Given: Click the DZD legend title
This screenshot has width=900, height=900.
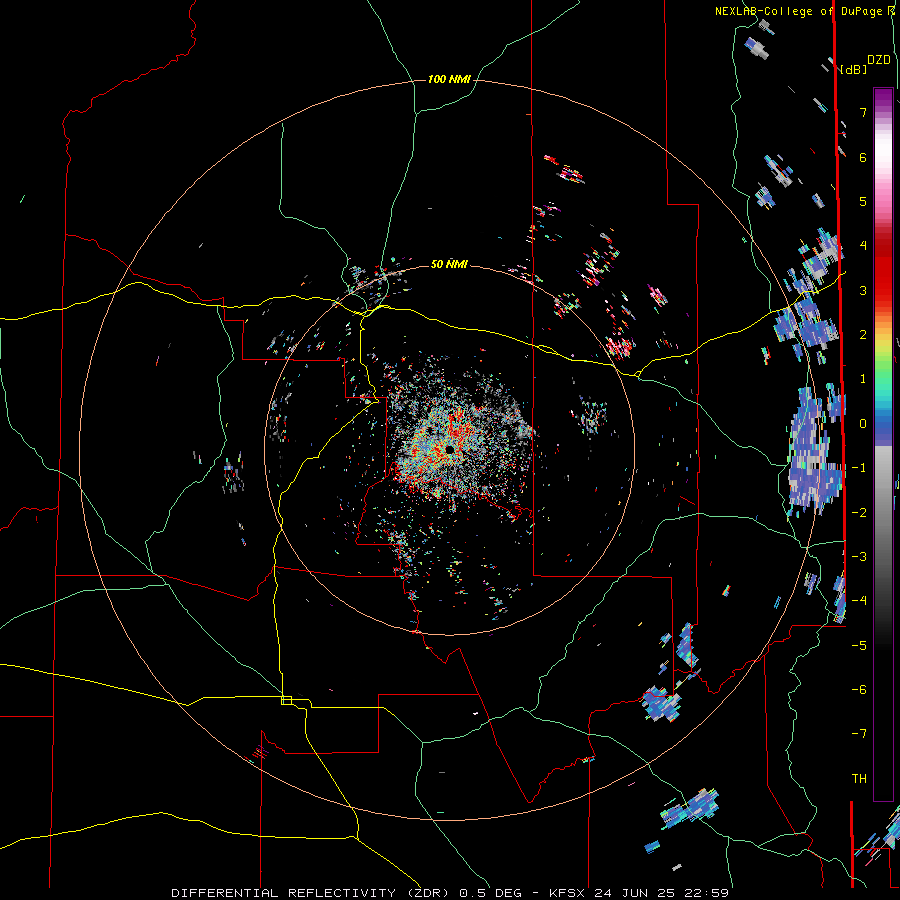Looking at the screenshot, I should [x=879, y=60].
